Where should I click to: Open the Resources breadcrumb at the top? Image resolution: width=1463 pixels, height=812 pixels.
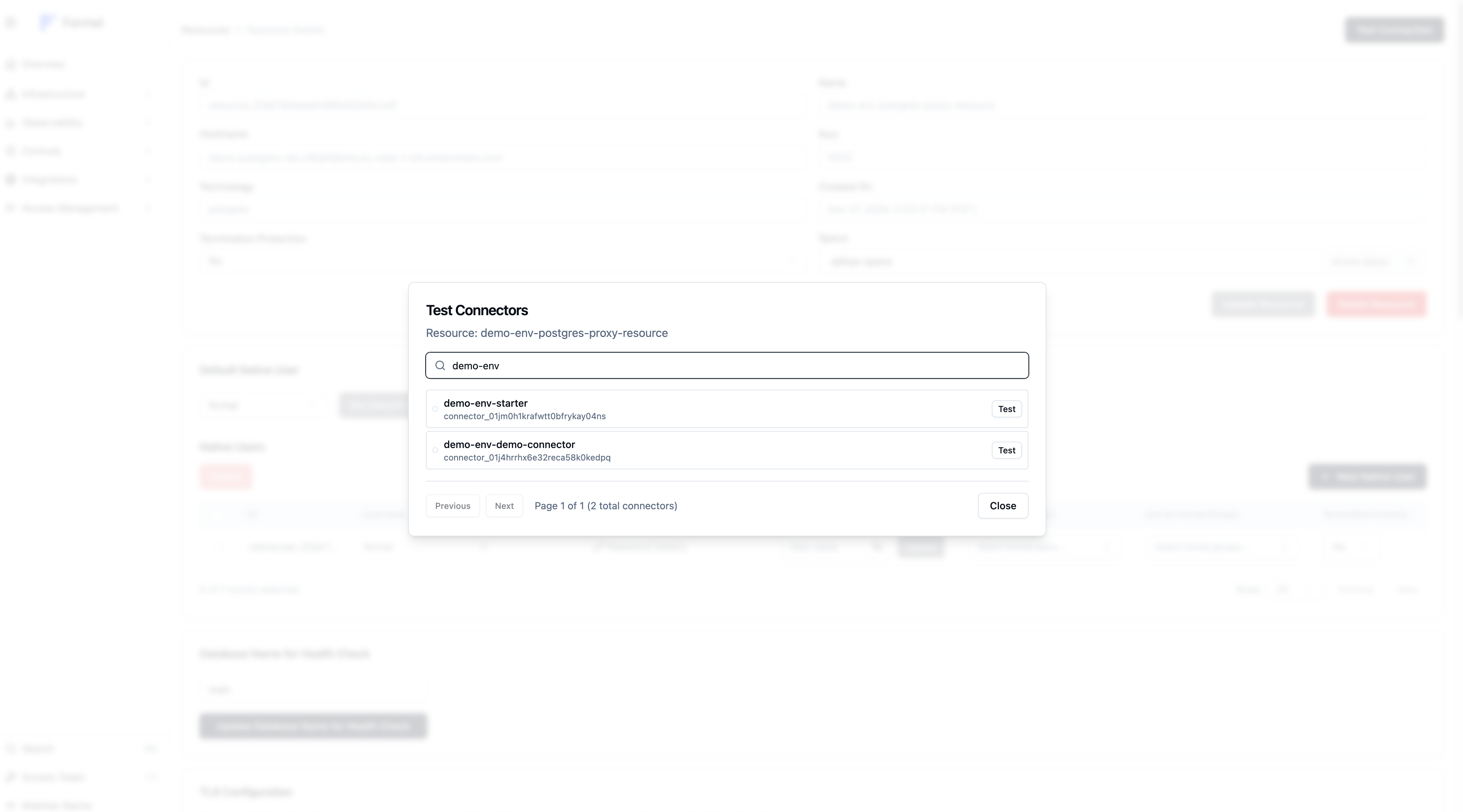205,30
